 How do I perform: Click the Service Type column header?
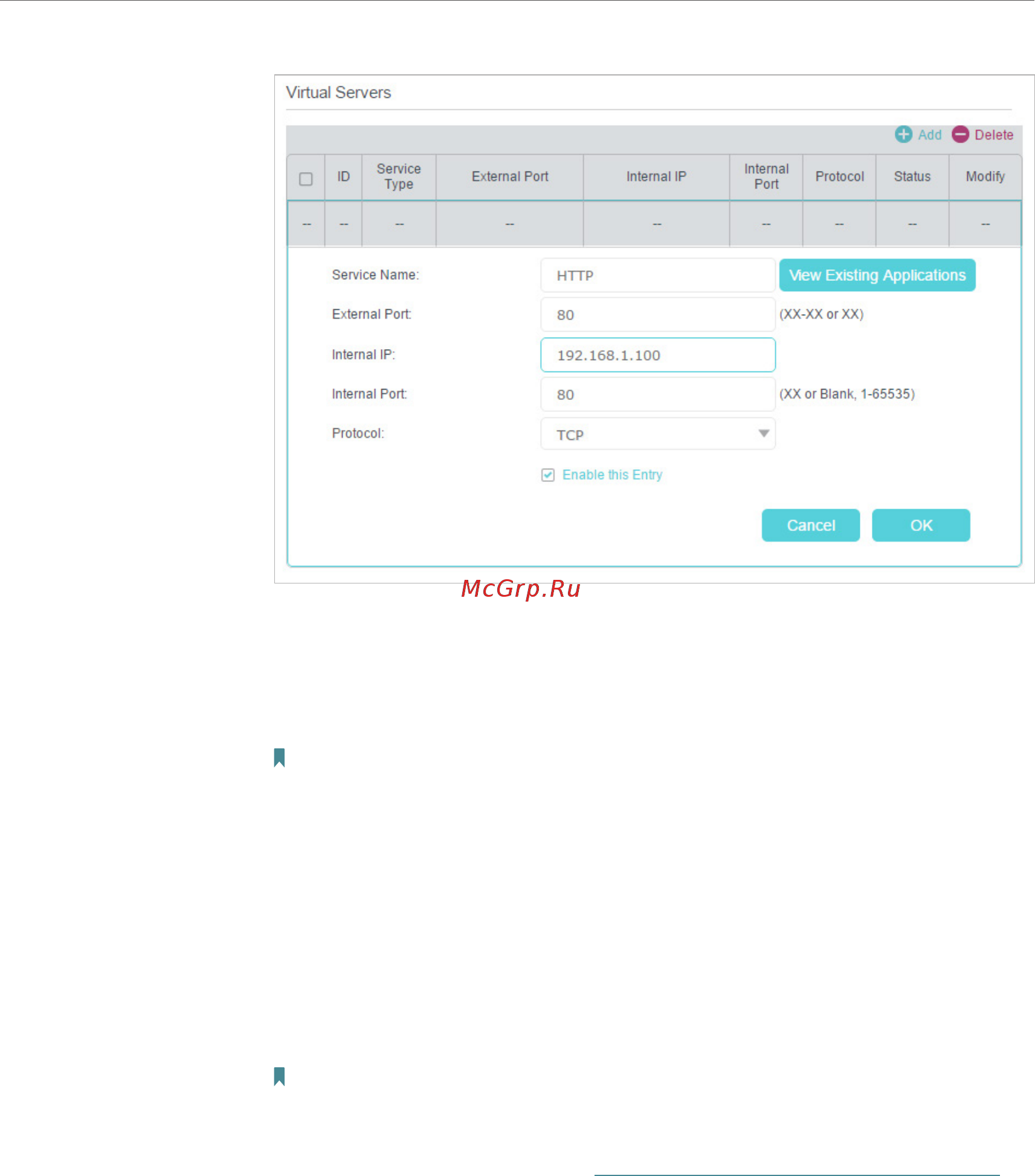[x=399, y=176]
